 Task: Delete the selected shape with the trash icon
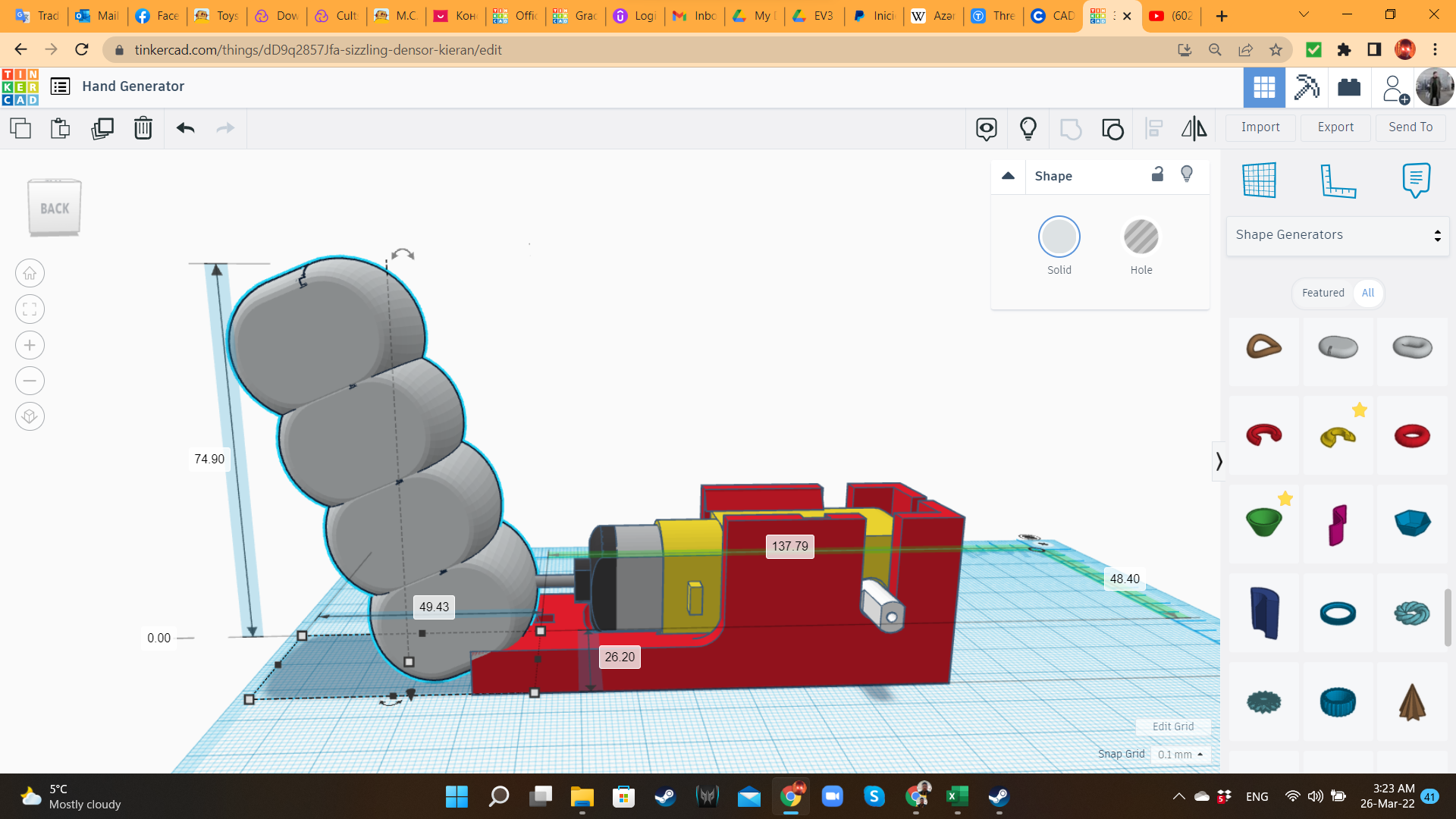pos(143,128)
